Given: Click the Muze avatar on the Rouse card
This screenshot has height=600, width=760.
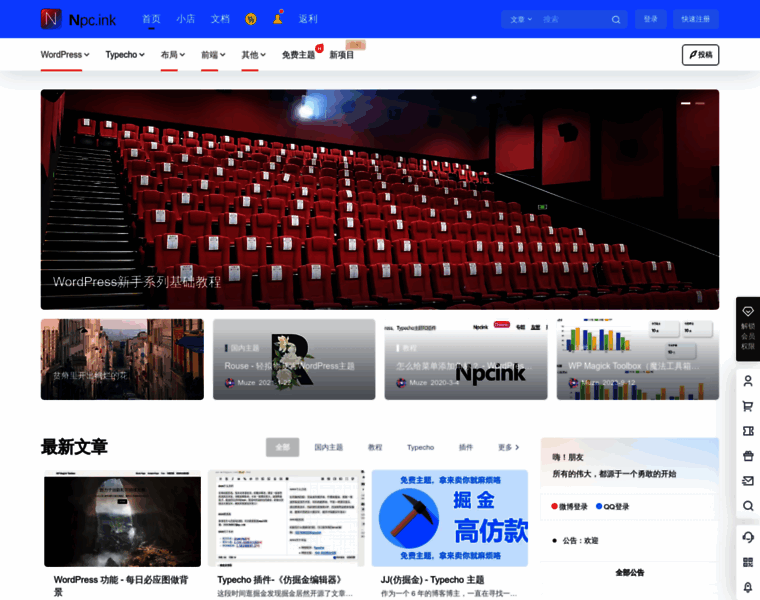Looking at the screenshot, I should tap(230, 382).
